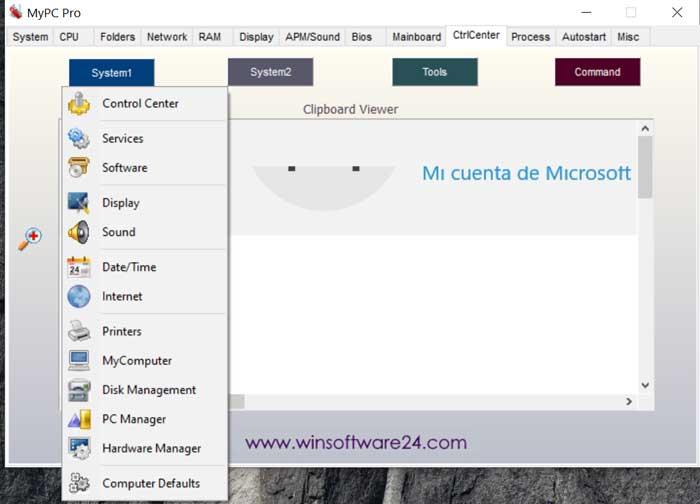The image size is (700, 504).
Task: Click the Disk Management drive icon
Action: (79, 390)
